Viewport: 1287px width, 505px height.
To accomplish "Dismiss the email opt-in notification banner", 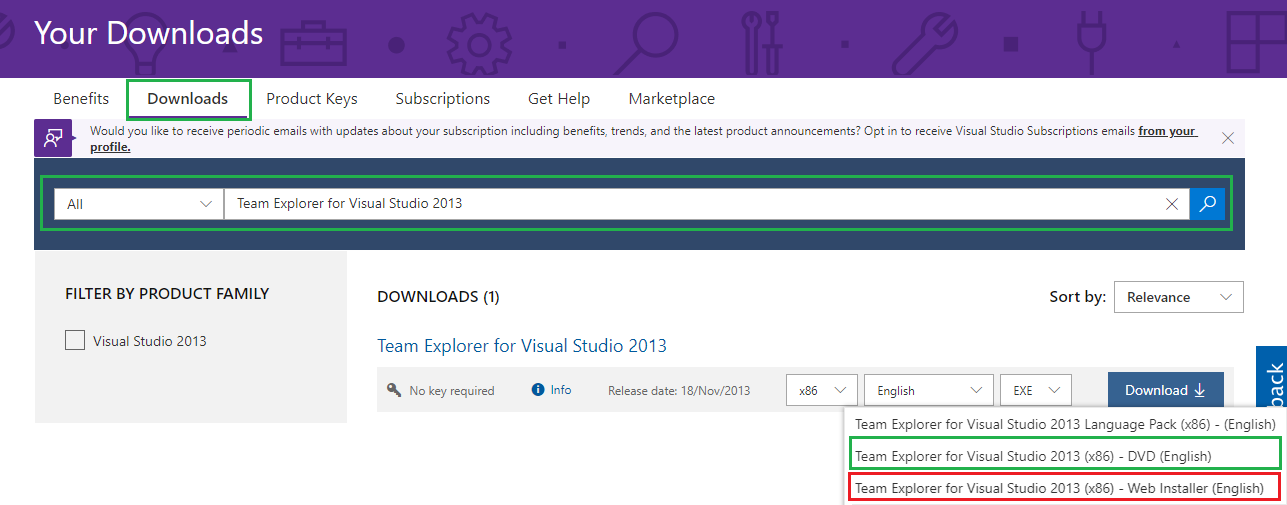I will tap(1228, 138).
